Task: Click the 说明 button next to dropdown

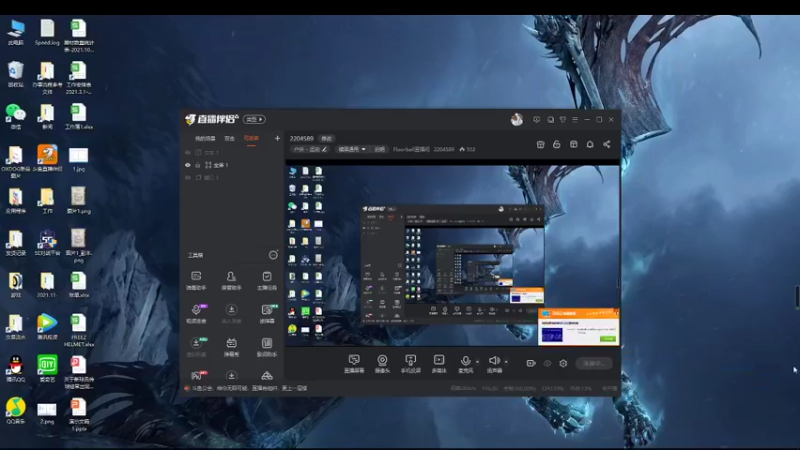Action: click(x=380, y=149)
